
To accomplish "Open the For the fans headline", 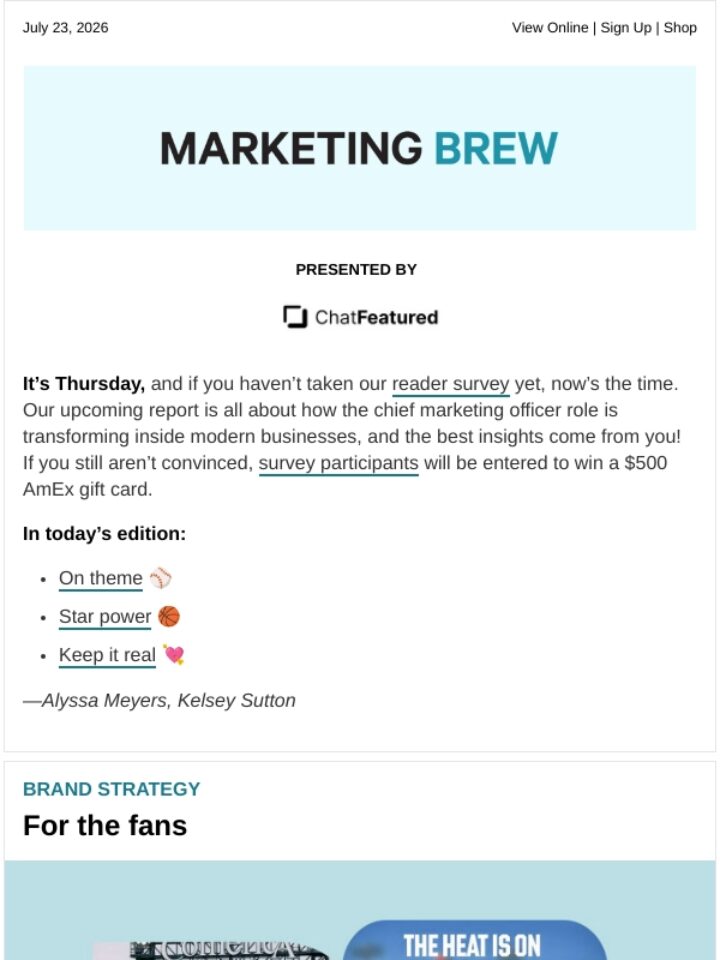I will point(105,825).
